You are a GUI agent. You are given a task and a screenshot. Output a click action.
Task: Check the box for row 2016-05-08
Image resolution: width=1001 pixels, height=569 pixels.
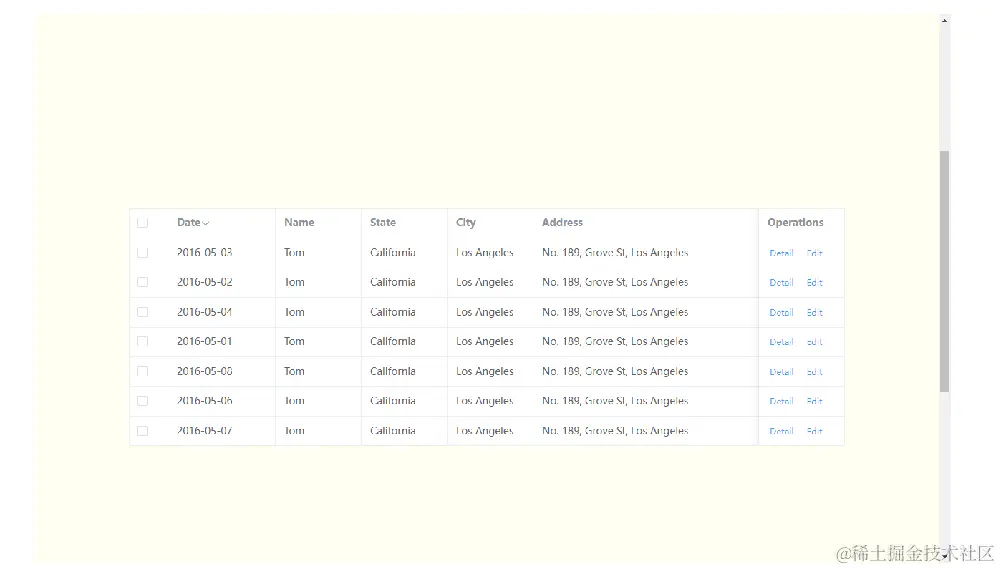click(142, 372)
